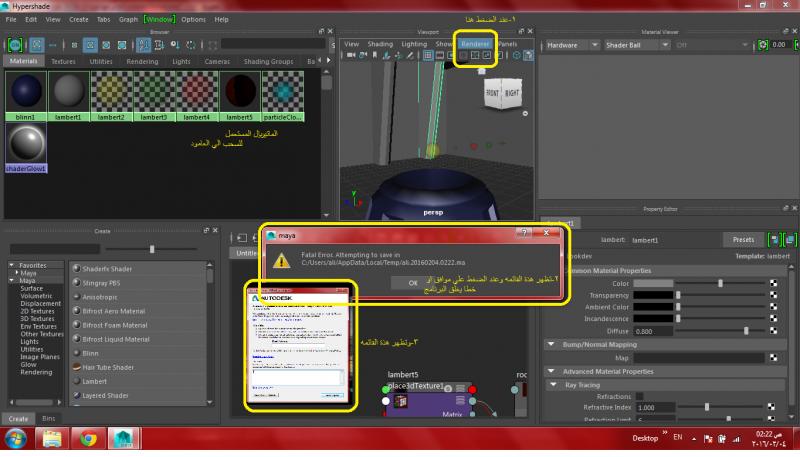
Task: Select the lambert5 material swatch
Action: [240, 96]
